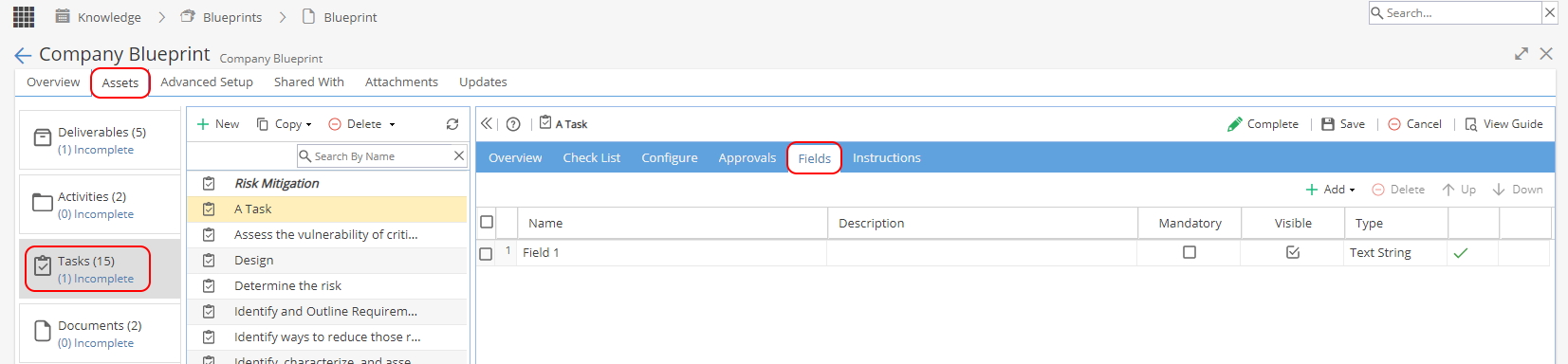Open View Guide
The height and width of the screenshot is (364, 1568).
click(1504, 124)
